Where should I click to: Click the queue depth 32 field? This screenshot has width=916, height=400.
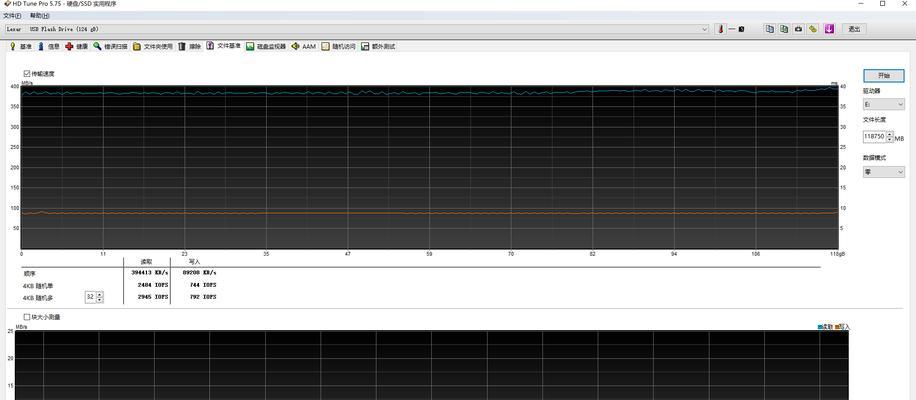pos(90,297)
